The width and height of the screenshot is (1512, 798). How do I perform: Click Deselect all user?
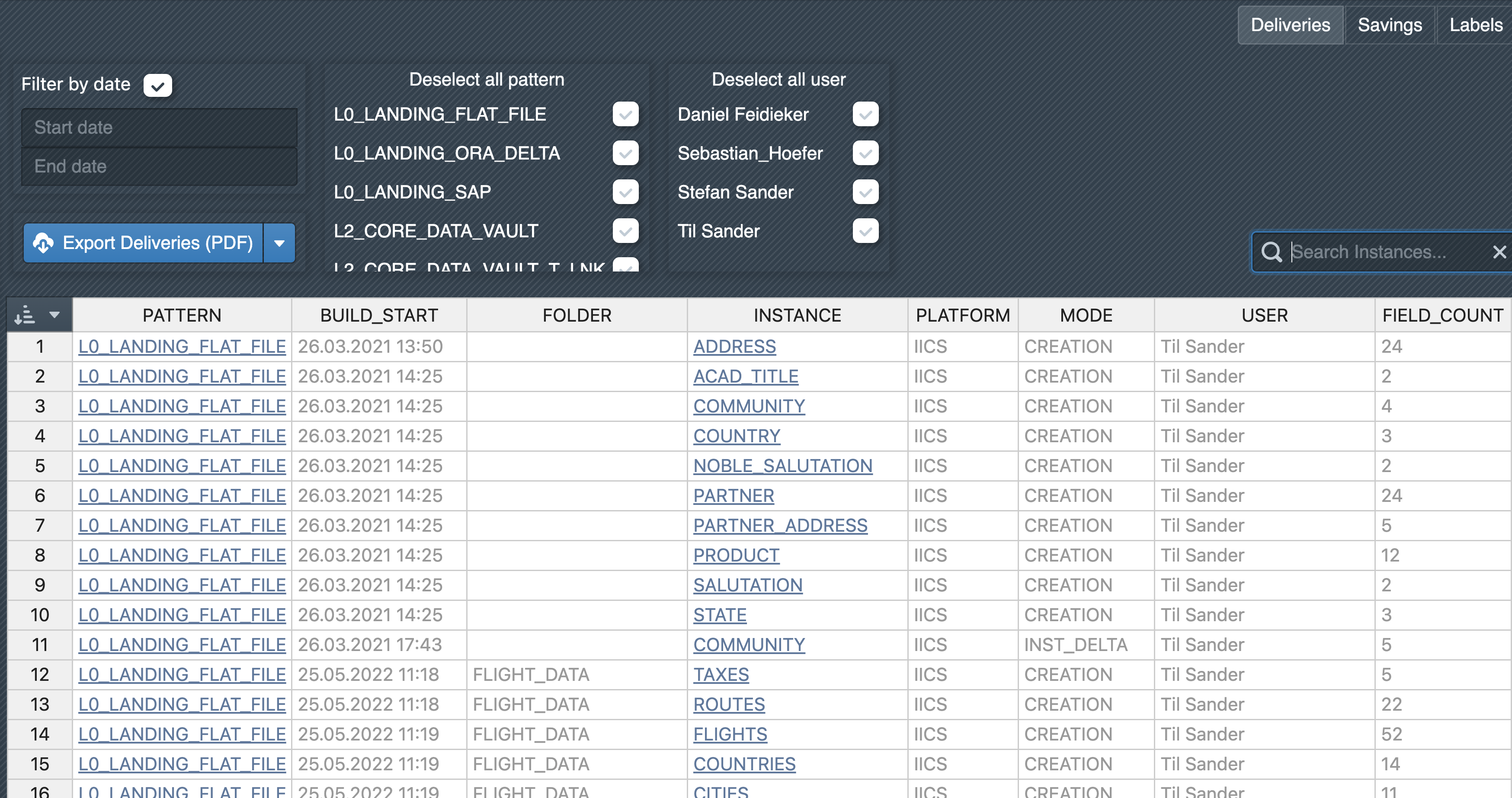coord(778,80)
